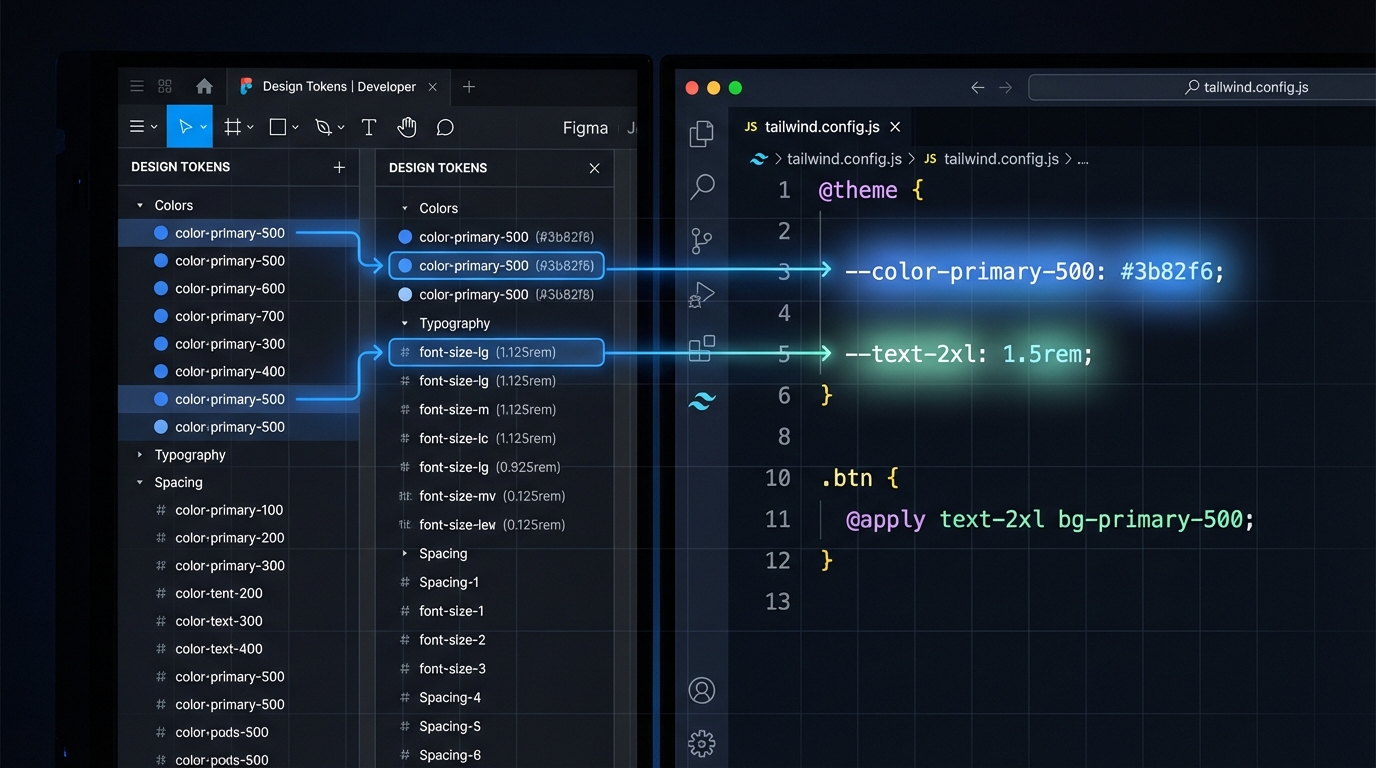Screen dimensions: 1376x768
Task: Select the Frame tool
Action: [x=231, y=126]
